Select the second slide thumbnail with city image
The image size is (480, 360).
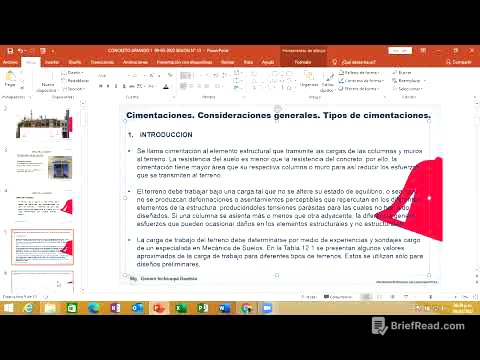pyautogui.click(x=44, y=124)
